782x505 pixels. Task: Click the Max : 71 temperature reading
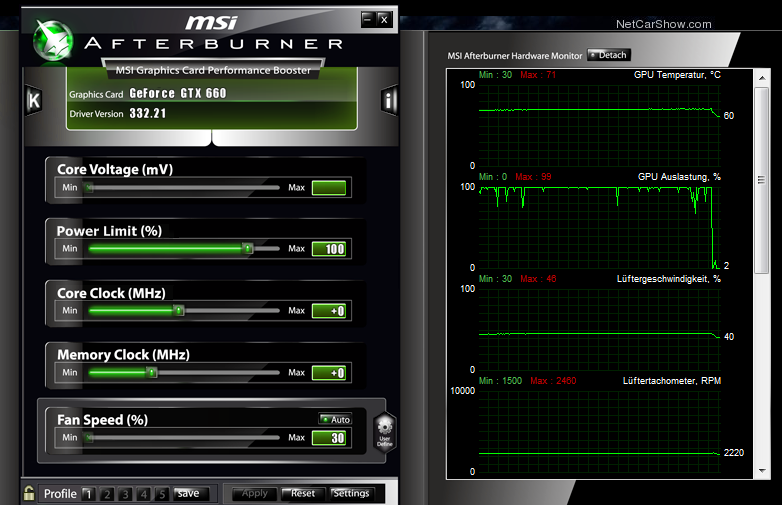[538, 75]
